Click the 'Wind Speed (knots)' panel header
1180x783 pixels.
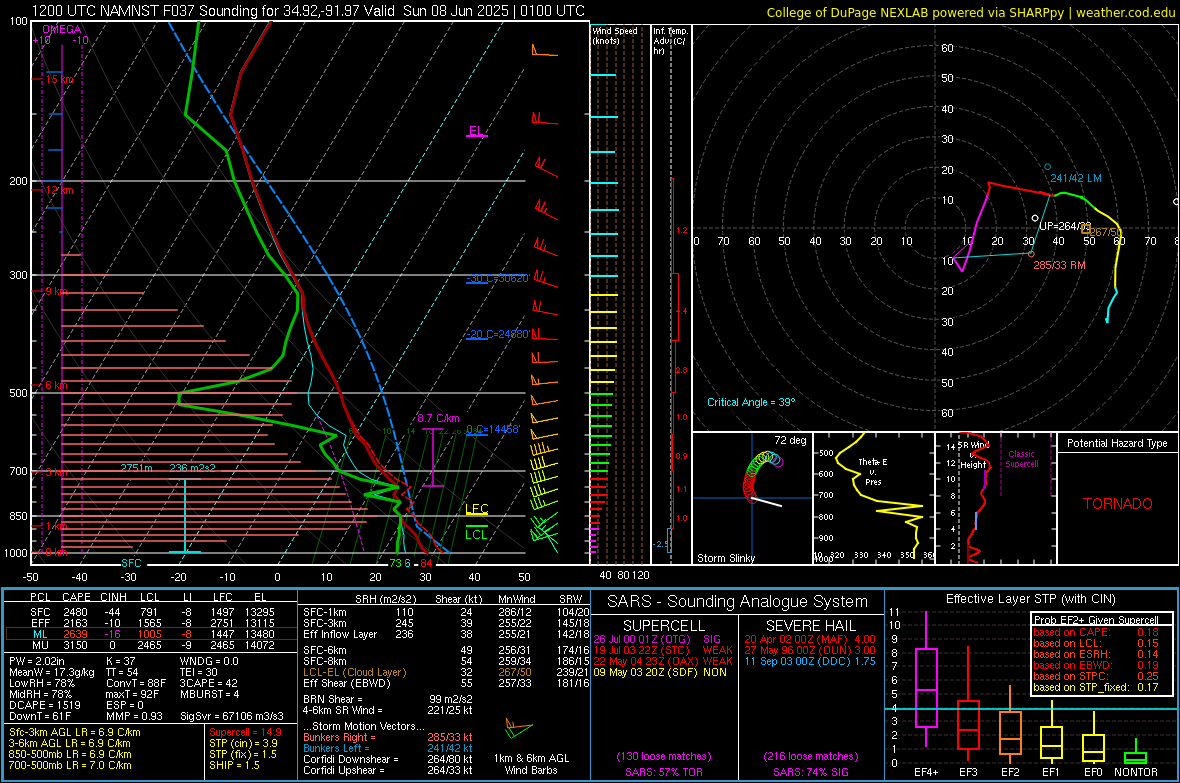pyautogui.click(x=614, y=35)
